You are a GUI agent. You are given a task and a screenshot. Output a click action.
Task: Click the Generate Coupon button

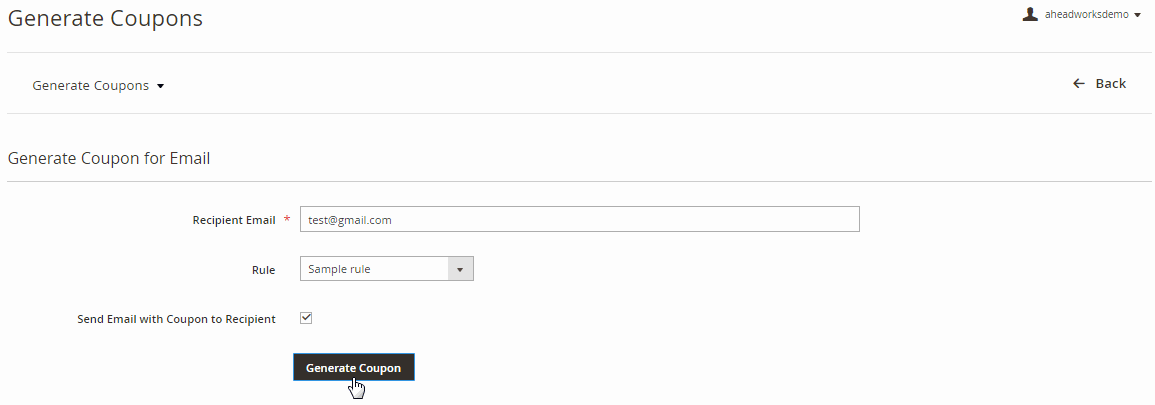[354, 367]
